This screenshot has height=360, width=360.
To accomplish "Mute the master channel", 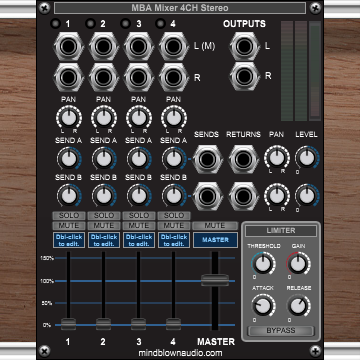I will point(215,226).
